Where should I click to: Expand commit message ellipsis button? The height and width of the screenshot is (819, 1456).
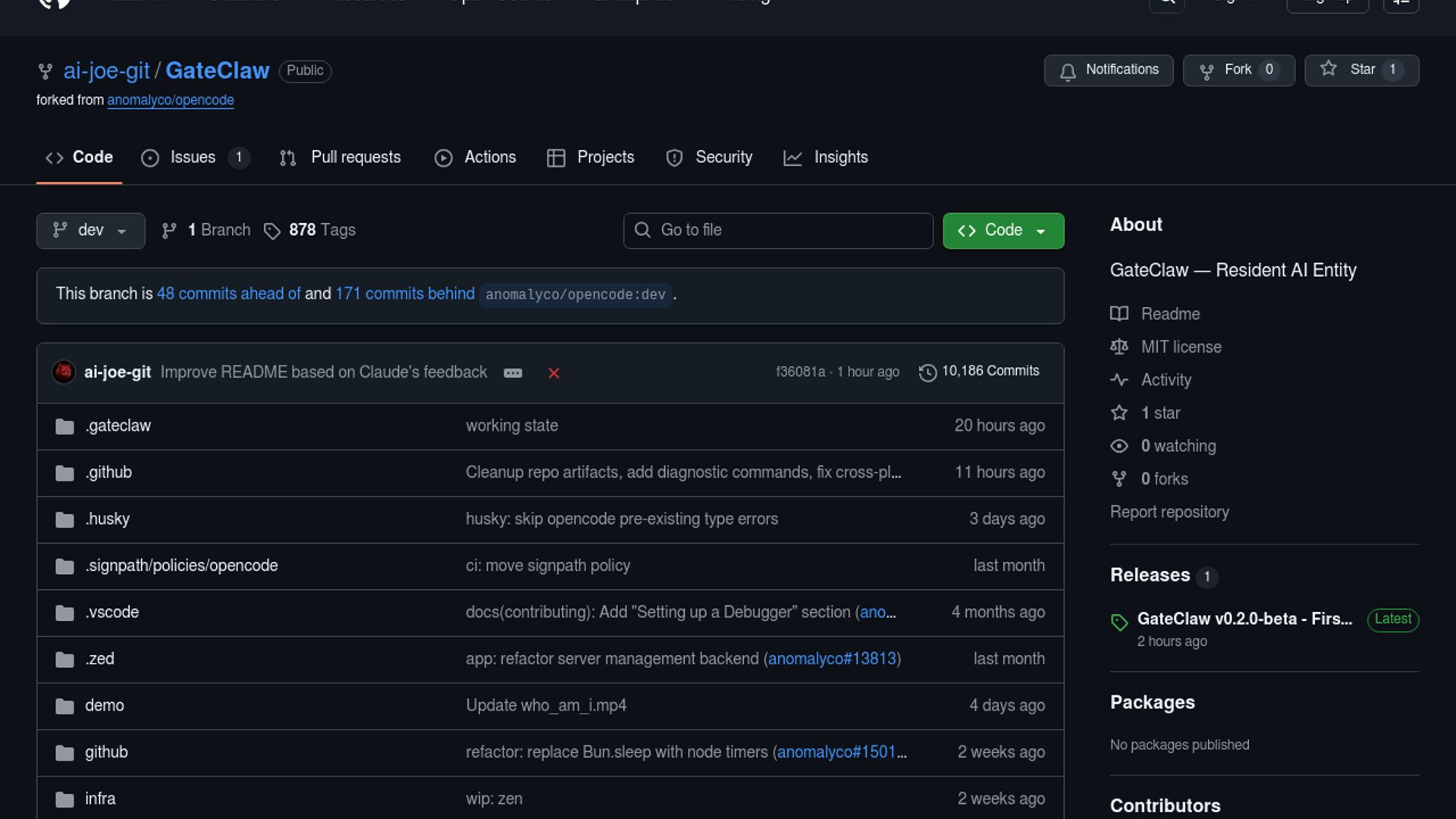click(513, 373)
